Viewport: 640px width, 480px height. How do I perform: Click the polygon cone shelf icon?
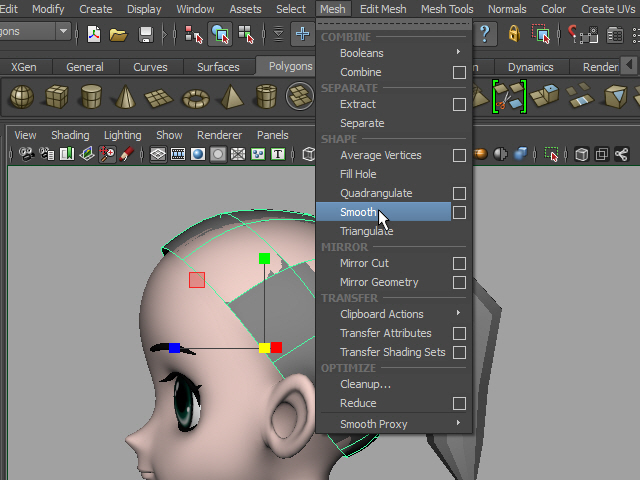(x=124, y=97)
